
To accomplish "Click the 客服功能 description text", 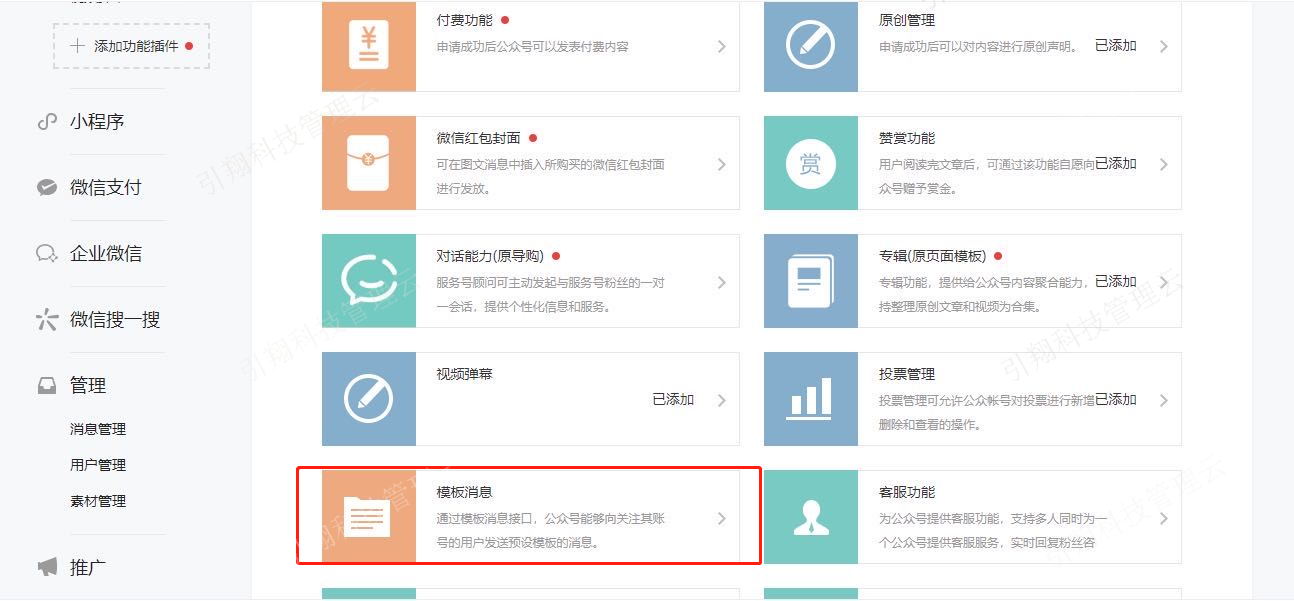I will click(x=993, y=531).
